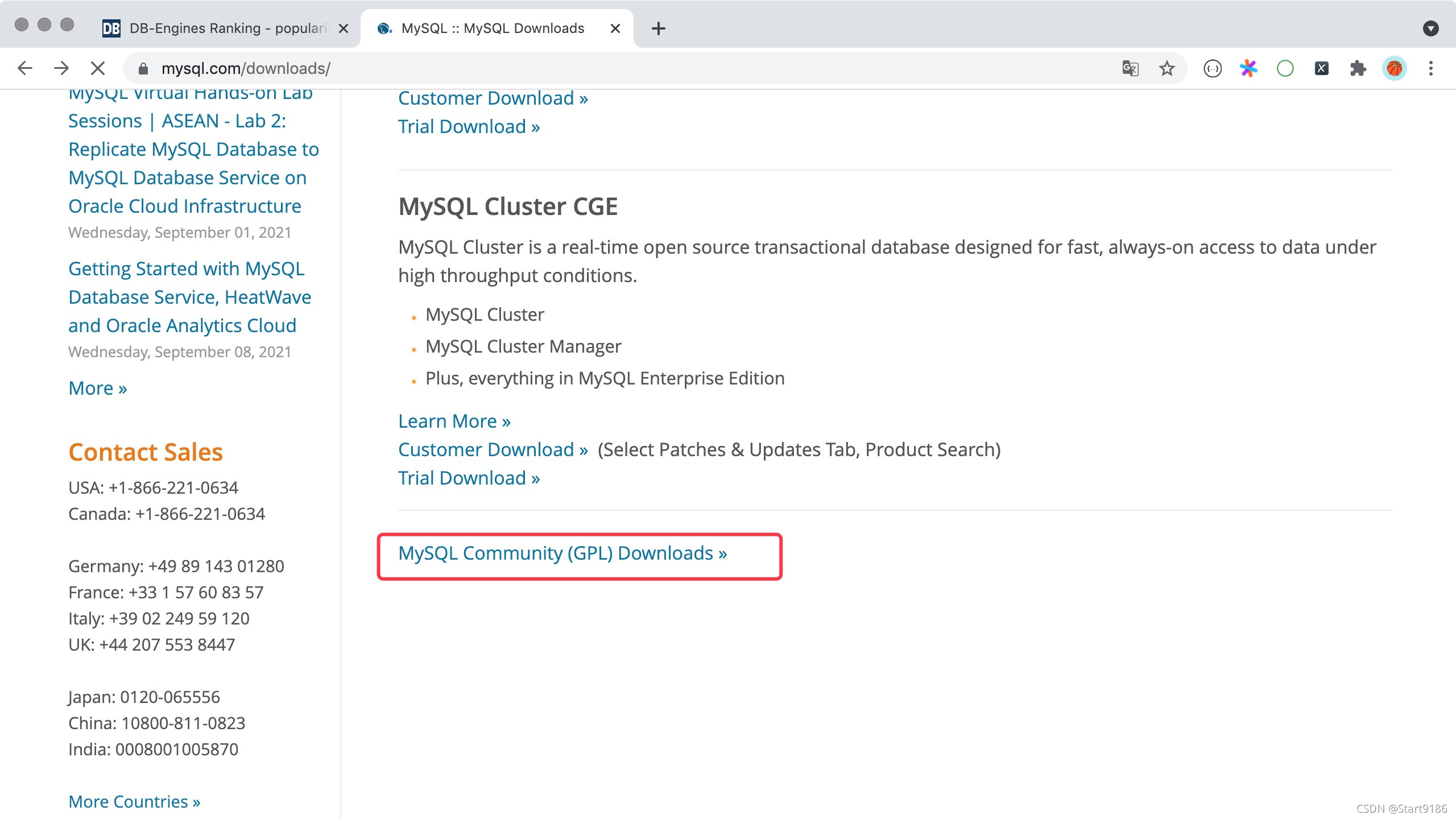The width and height of the screenshot is (1456, 819).
Task: Click the MySQL Cluster CGE Trial Download link
Action: tap(469, 478)
